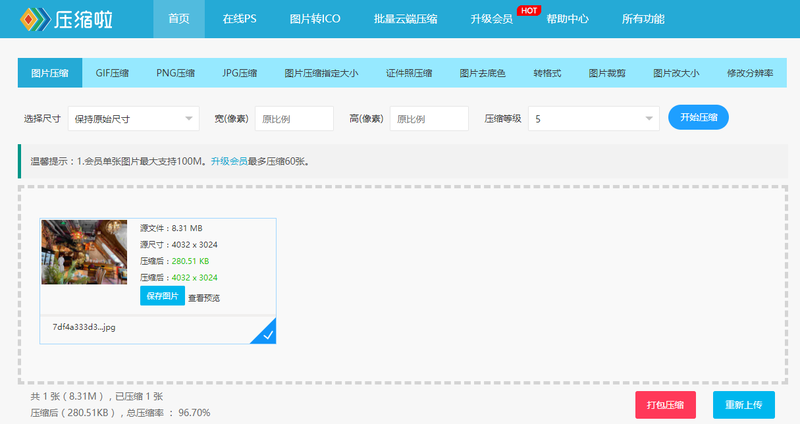Screen dimensions: 800x424
Task: Click the 总压缩率 96.70% text
Action: pos(168,412)
